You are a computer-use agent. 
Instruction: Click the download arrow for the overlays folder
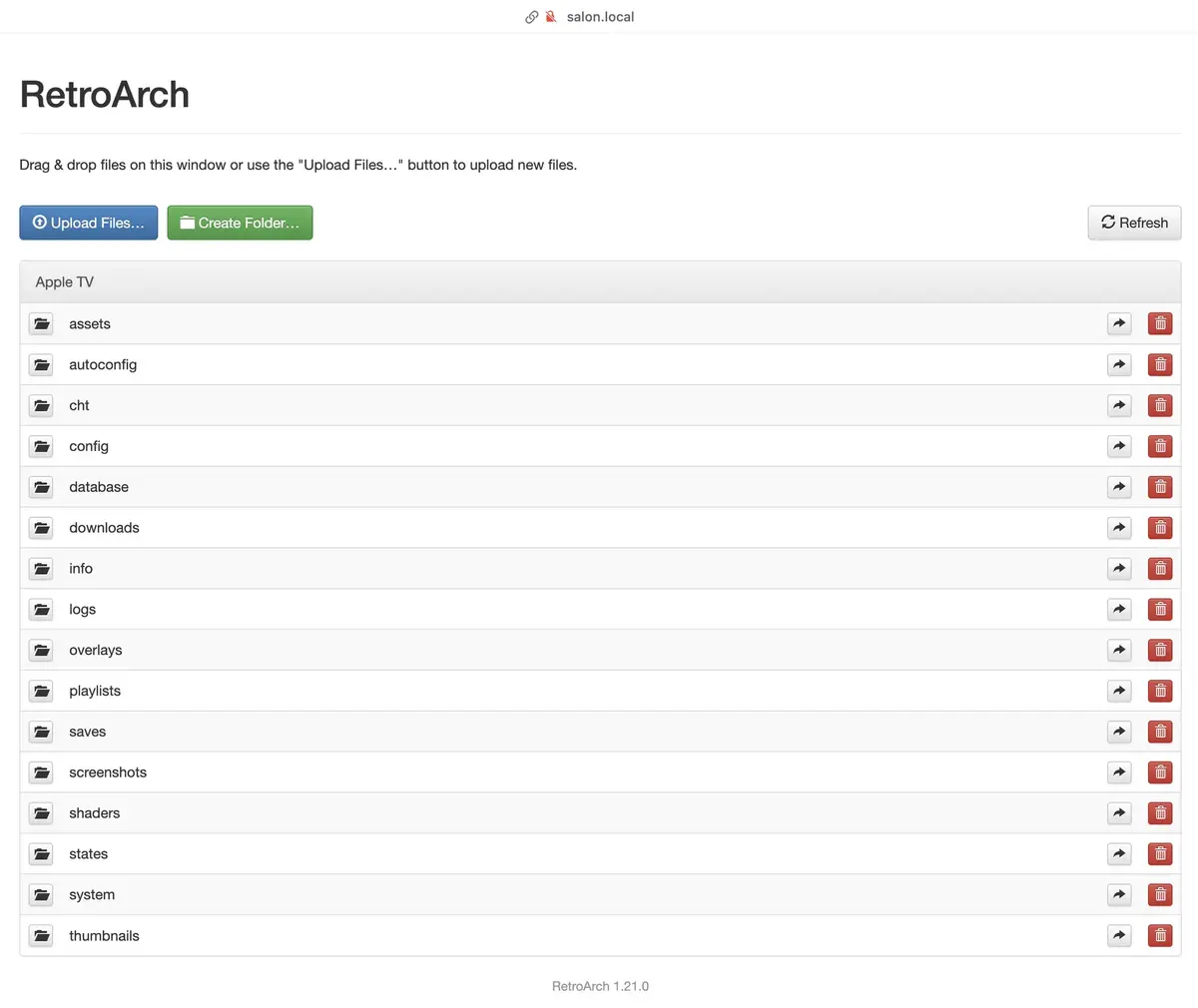coord(1119,649)
